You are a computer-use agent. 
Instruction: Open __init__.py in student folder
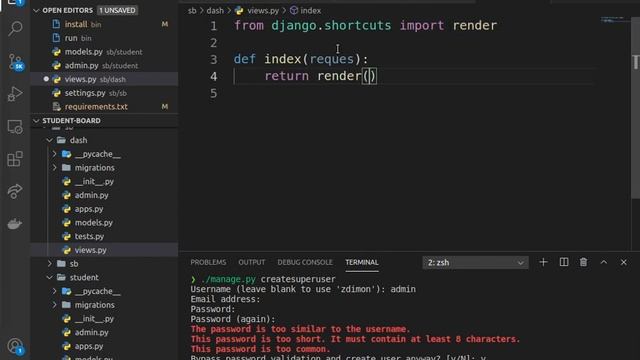pos(104,319)
